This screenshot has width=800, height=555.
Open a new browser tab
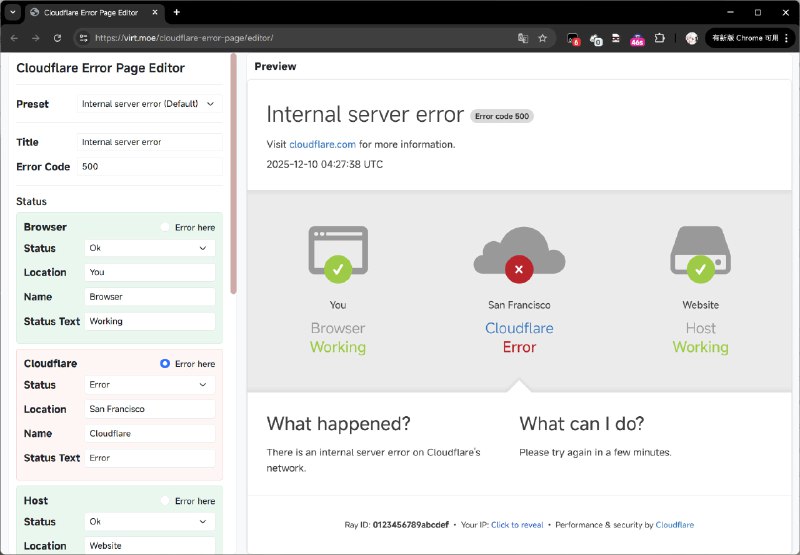[177, 12]
